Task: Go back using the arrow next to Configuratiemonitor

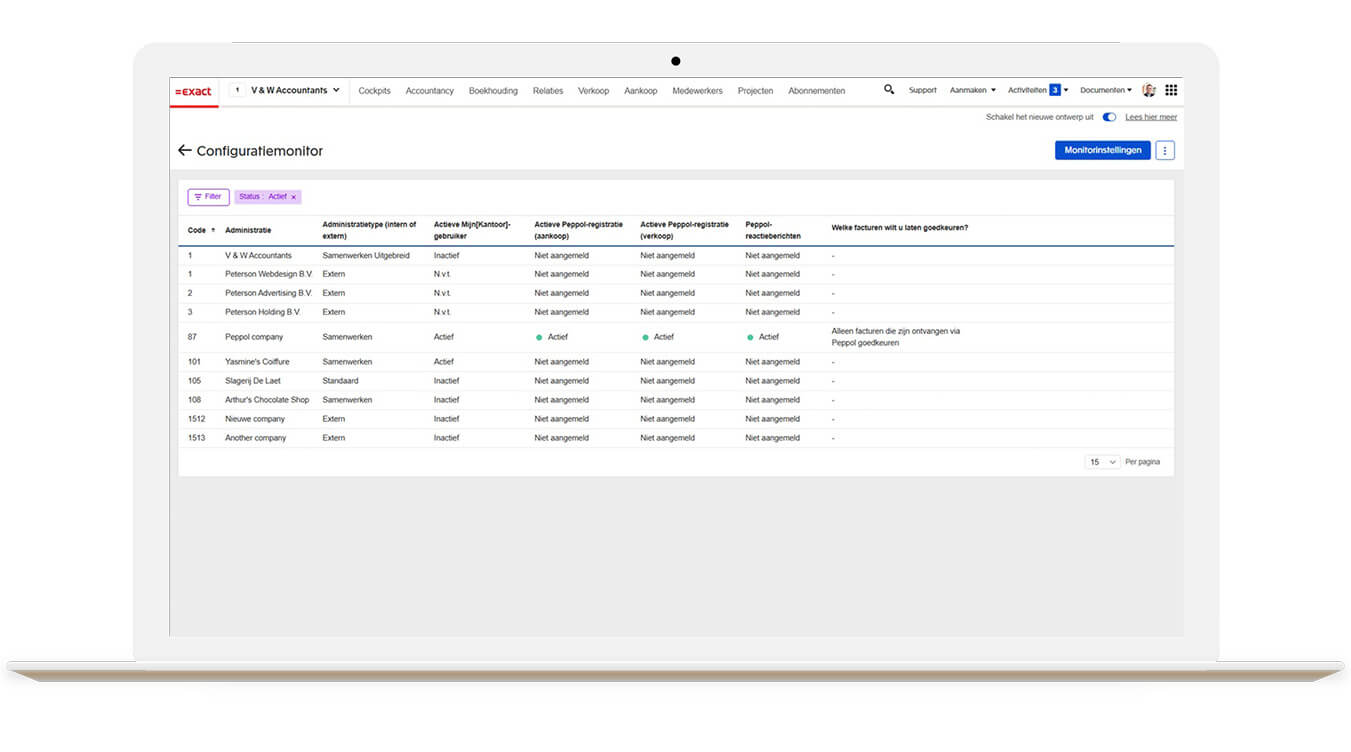Action: [x=184, y=150]
